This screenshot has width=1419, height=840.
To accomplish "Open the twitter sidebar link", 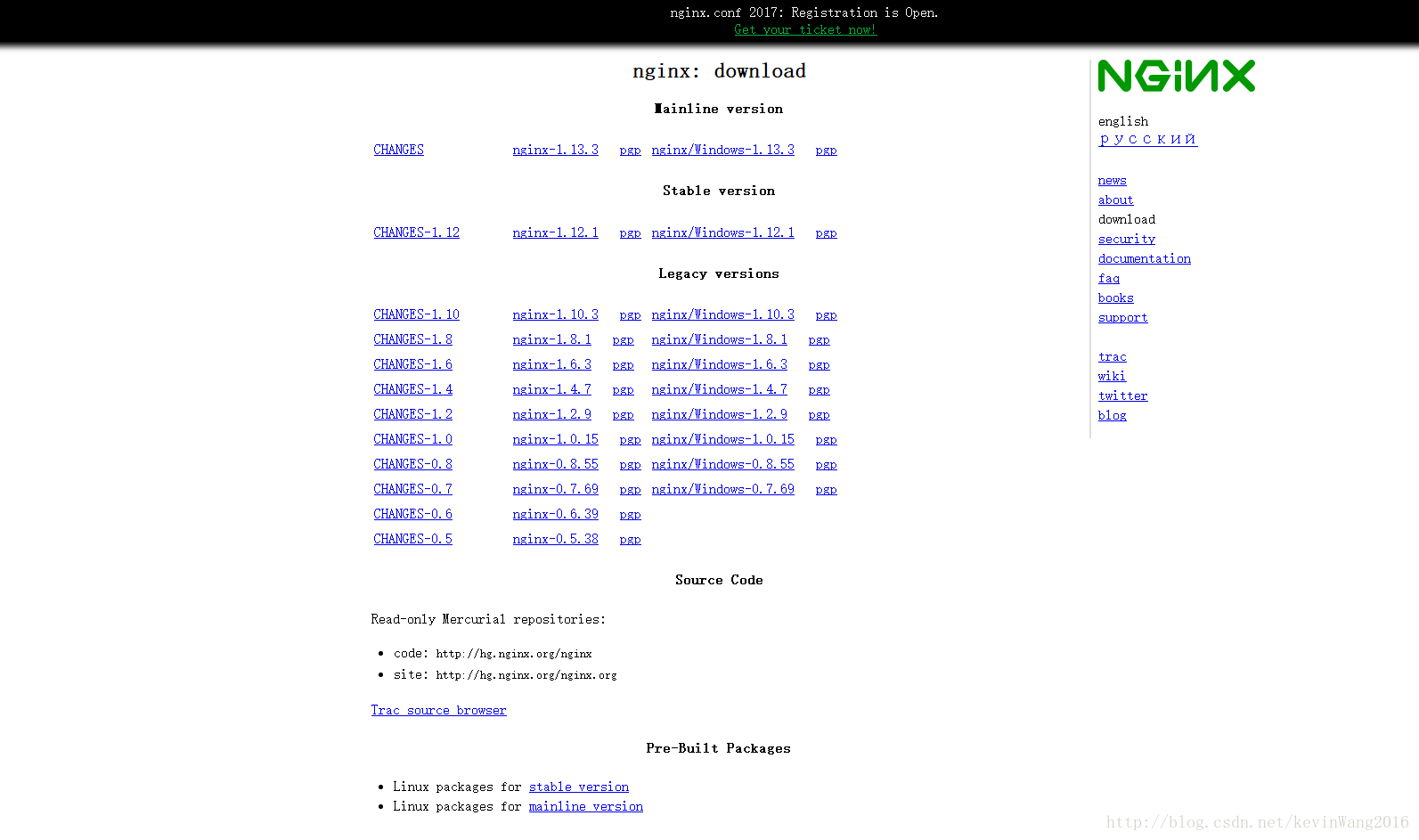I will click(x=1122, y=396).
